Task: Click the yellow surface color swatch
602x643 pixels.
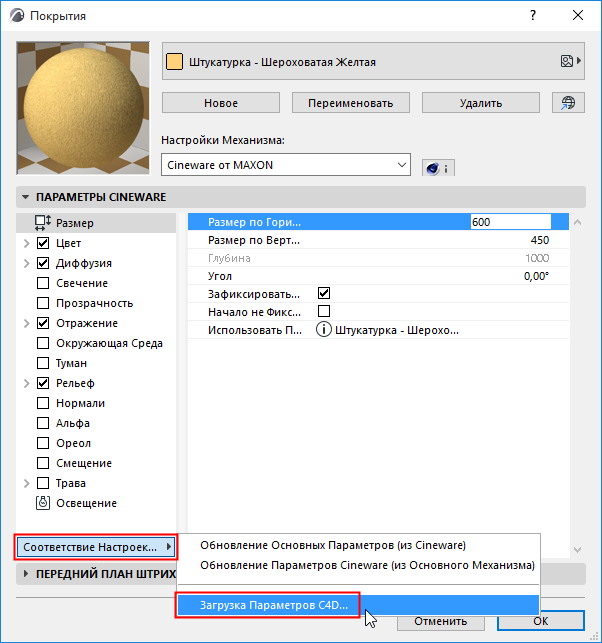Action: pyautogui.click(x=174, y=62)
